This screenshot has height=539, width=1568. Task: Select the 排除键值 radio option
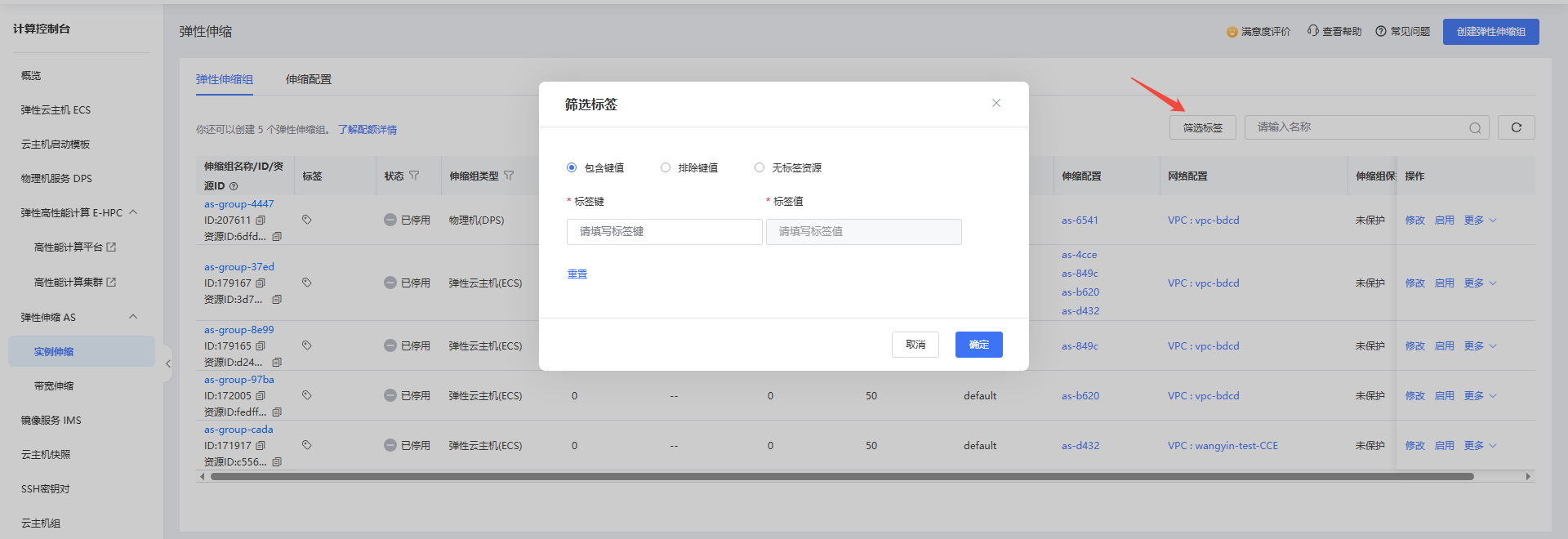pos(666,167)
